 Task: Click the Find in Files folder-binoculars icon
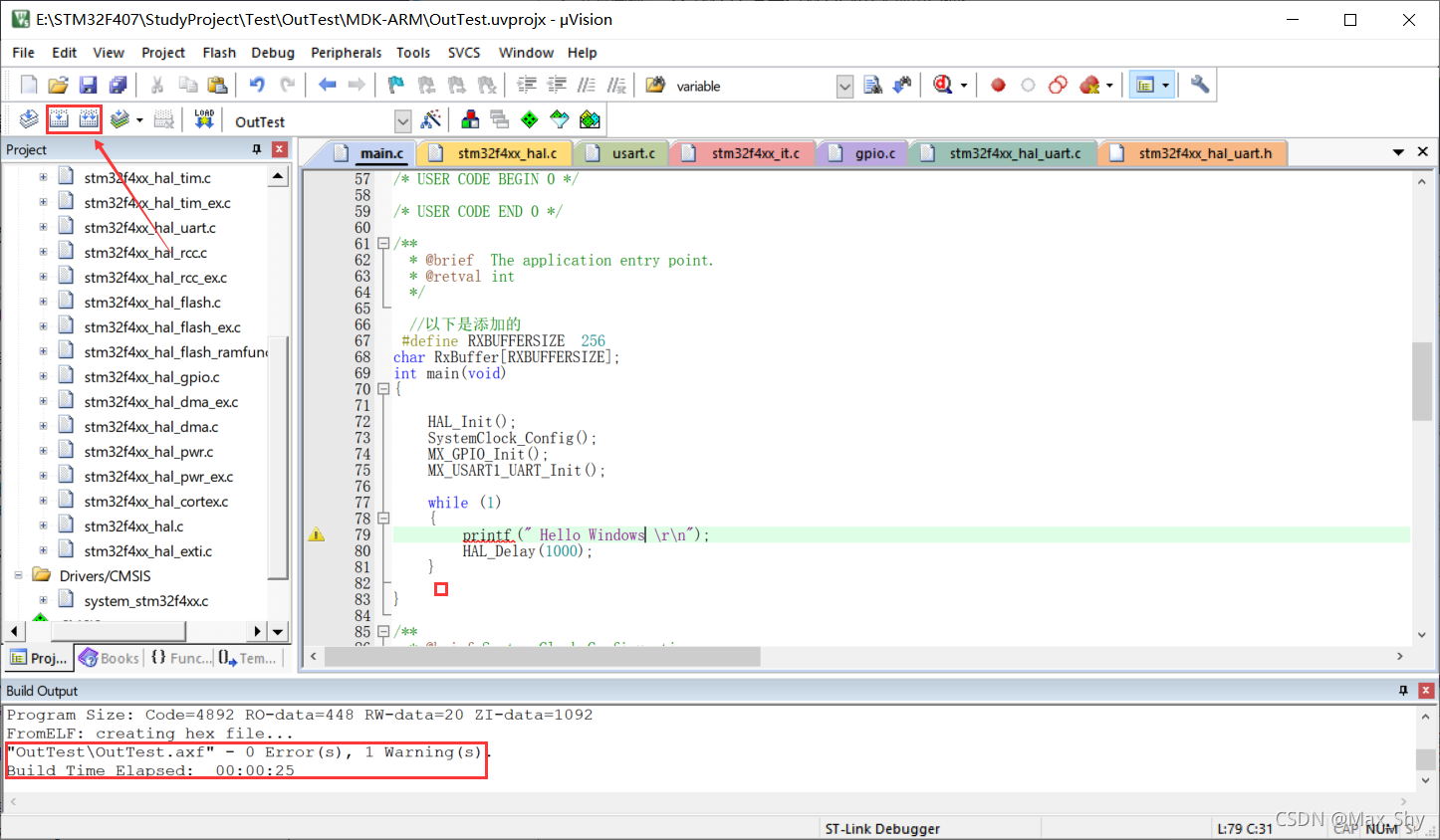click(x=655, y=86)
